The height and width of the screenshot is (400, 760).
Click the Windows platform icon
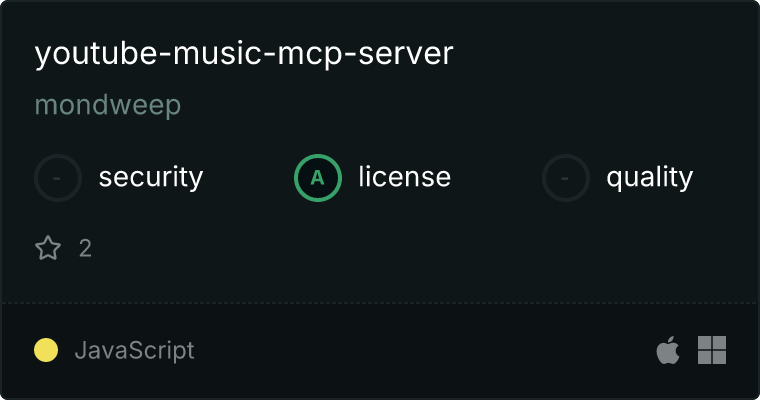coord(712,350)
